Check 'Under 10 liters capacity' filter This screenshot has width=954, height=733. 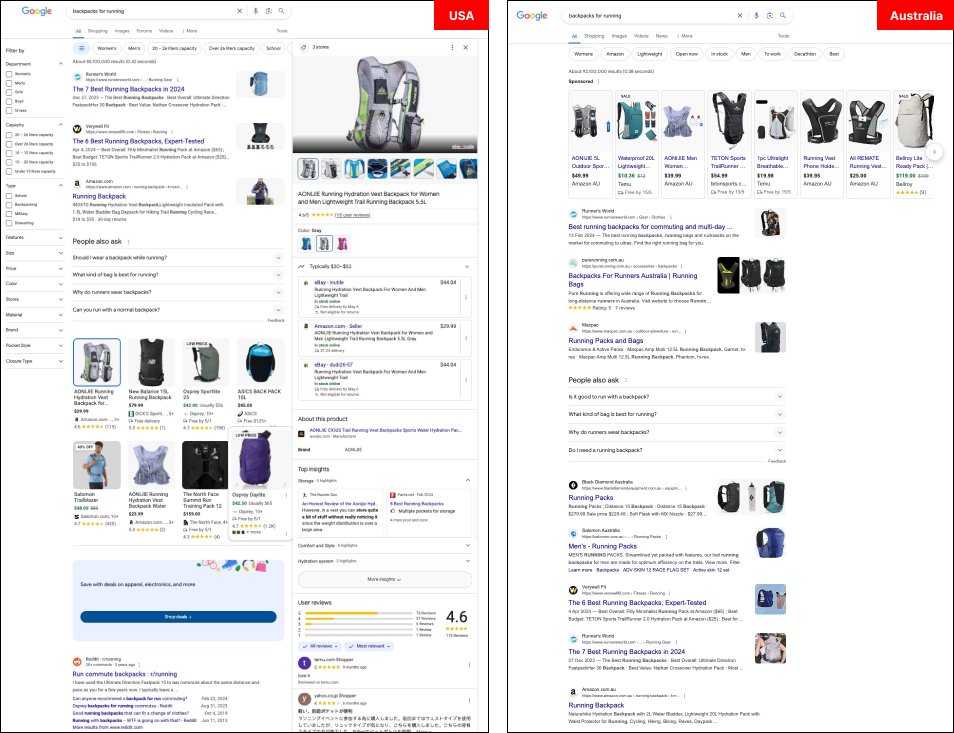pos(9,172)
